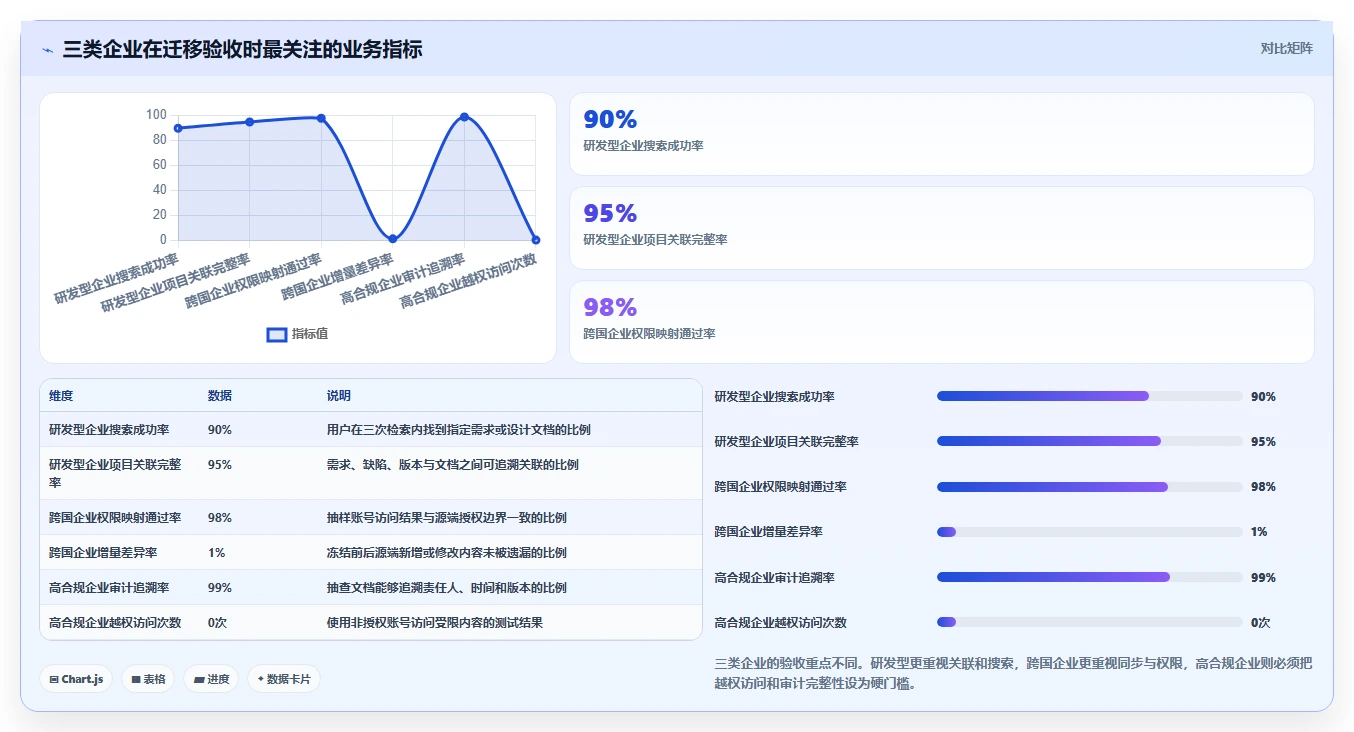Toggle the 指标值 legend swatch in chart

[x=277, y=334]
